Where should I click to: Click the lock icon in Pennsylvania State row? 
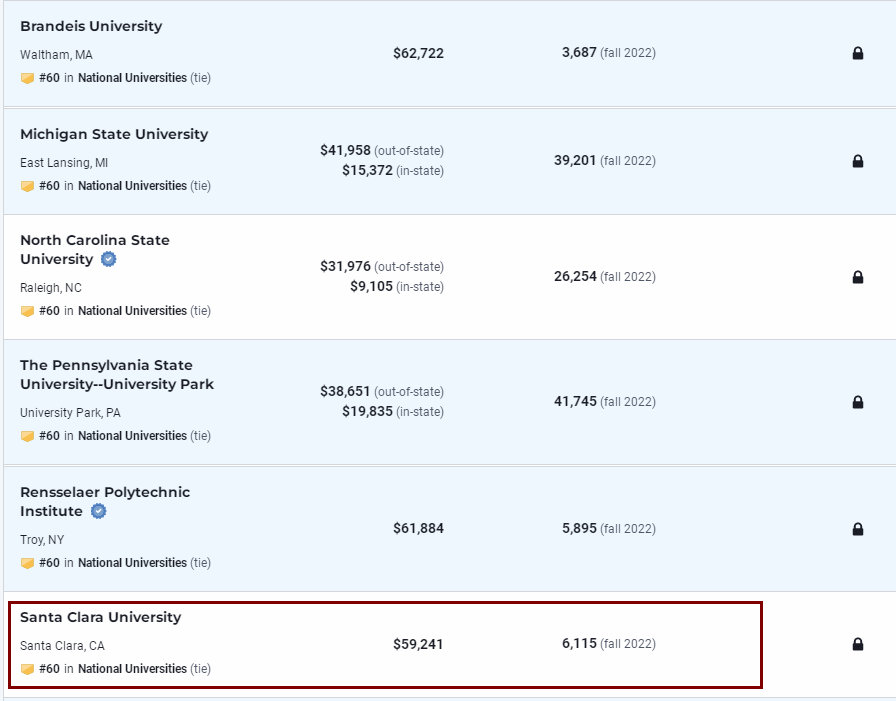pos(857,402)
